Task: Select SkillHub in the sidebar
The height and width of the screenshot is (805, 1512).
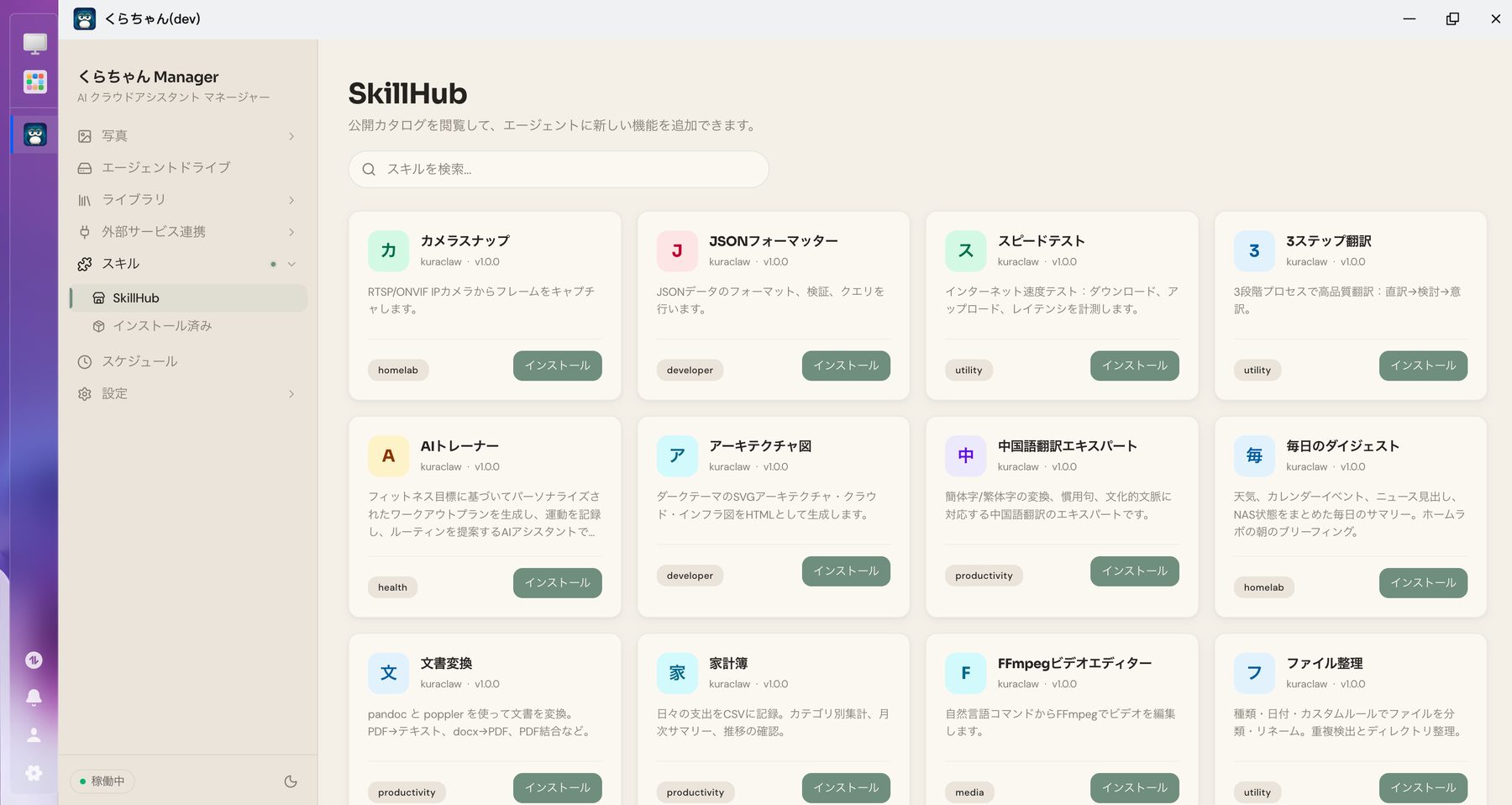Action: coord(188,297)
